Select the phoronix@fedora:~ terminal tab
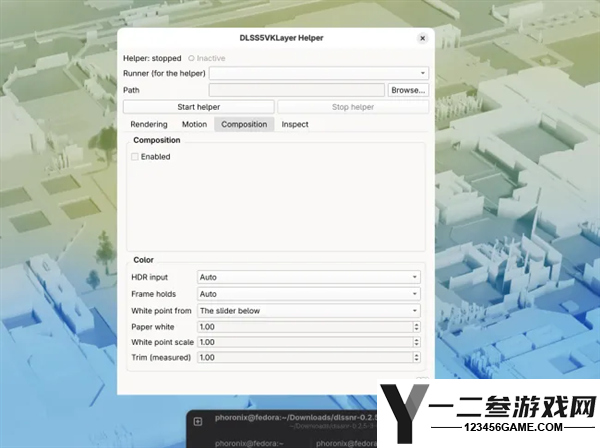The height and width of the screenshot is (448, 600). click(249, 443)
